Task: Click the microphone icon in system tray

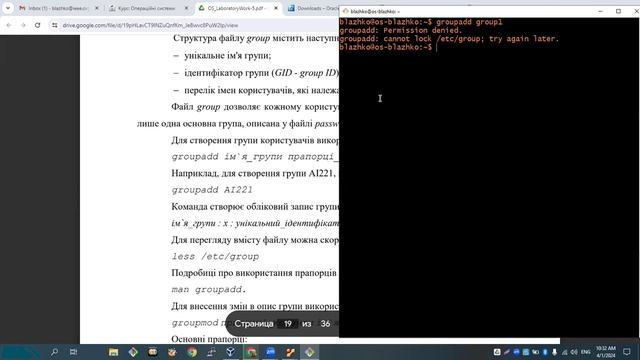Action: 554,352
